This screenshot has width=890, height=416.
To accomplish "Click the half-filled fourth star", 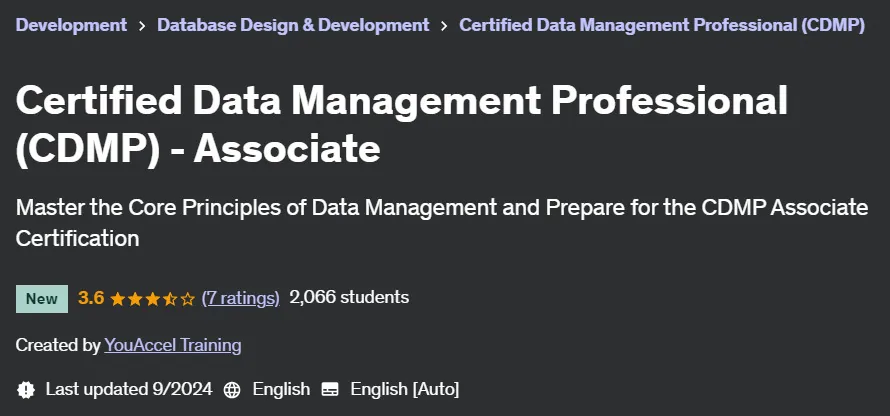I will [170, 299].
